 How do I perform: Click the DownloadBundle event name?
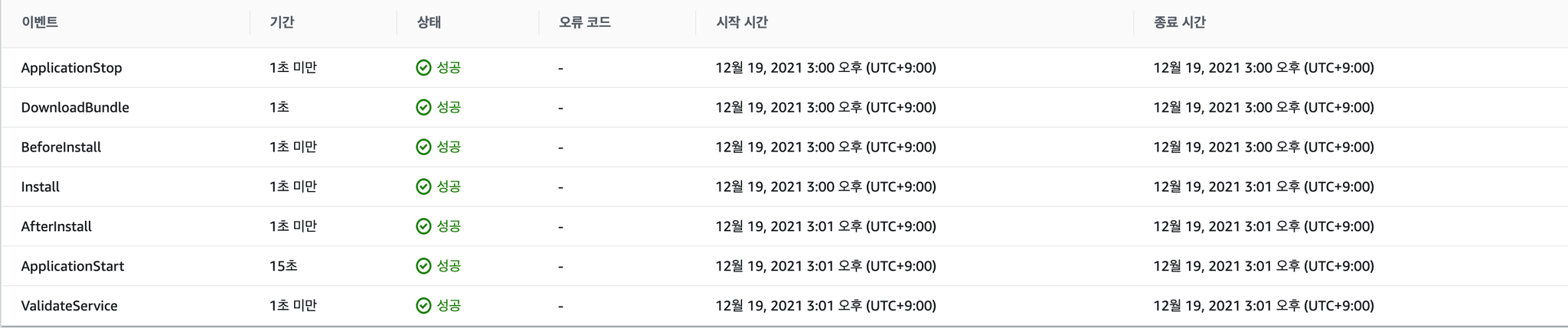[x=75, y=108]
